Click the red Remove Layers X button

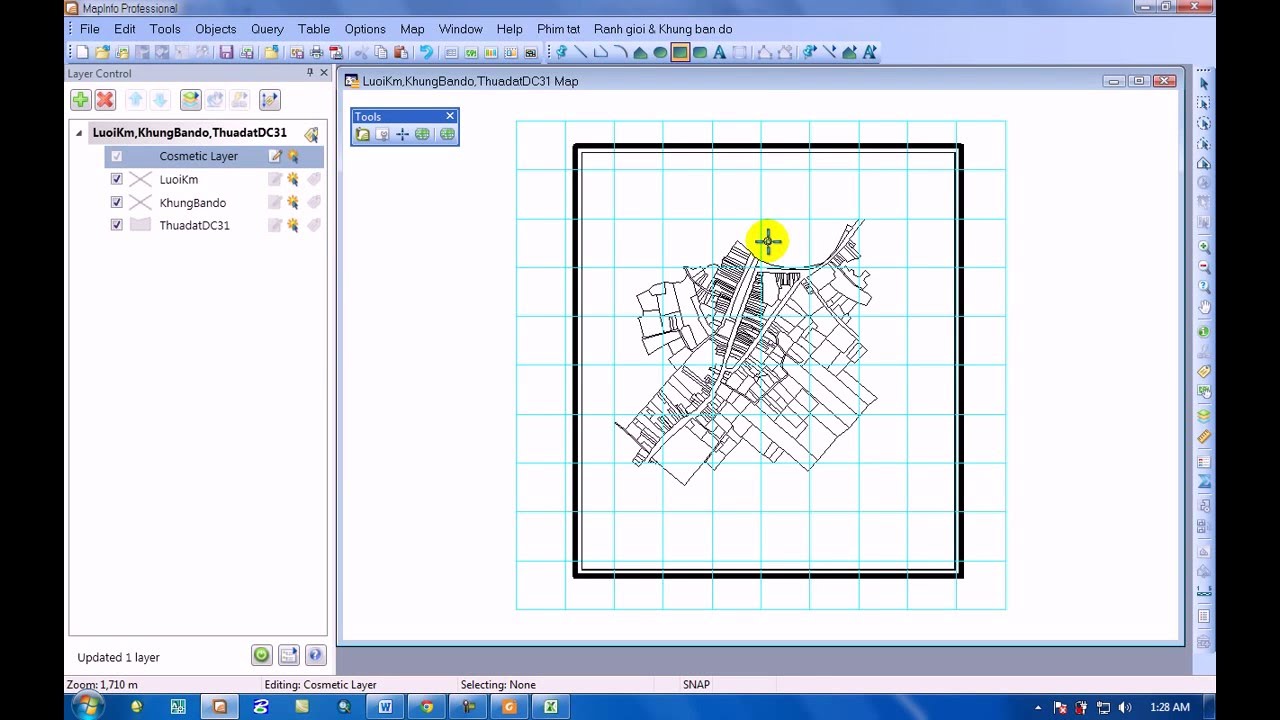[x=105, y=99]
